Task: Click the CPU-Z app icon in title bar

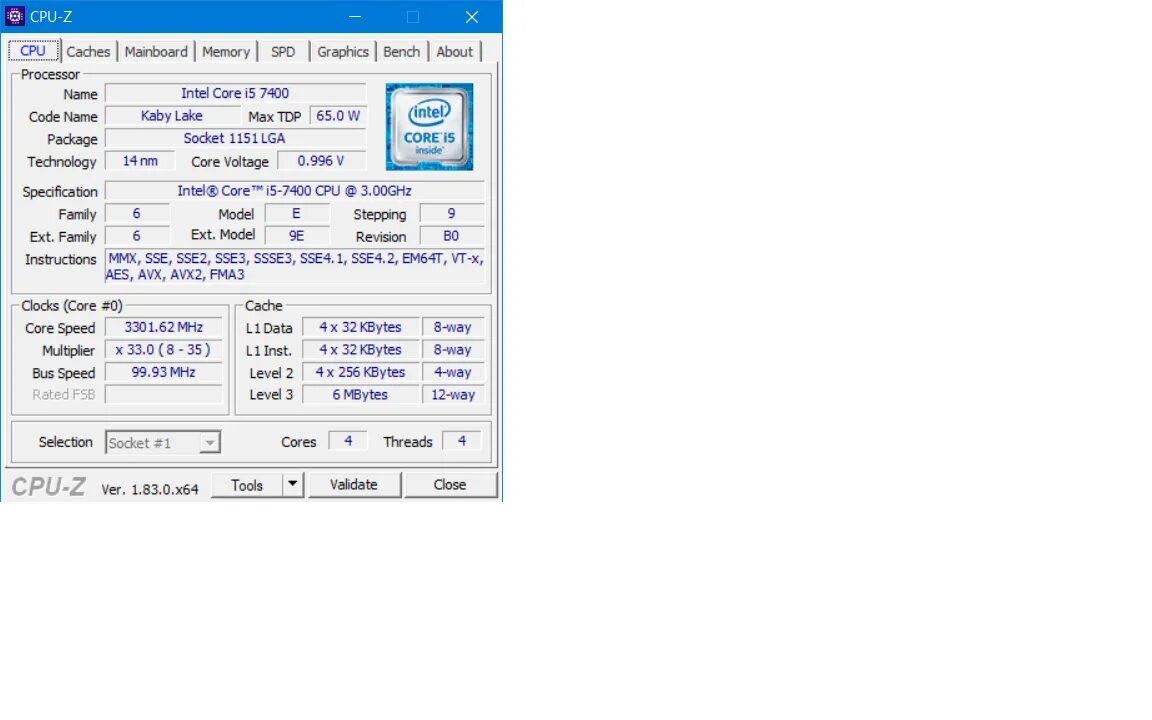Action: [15, 16]
